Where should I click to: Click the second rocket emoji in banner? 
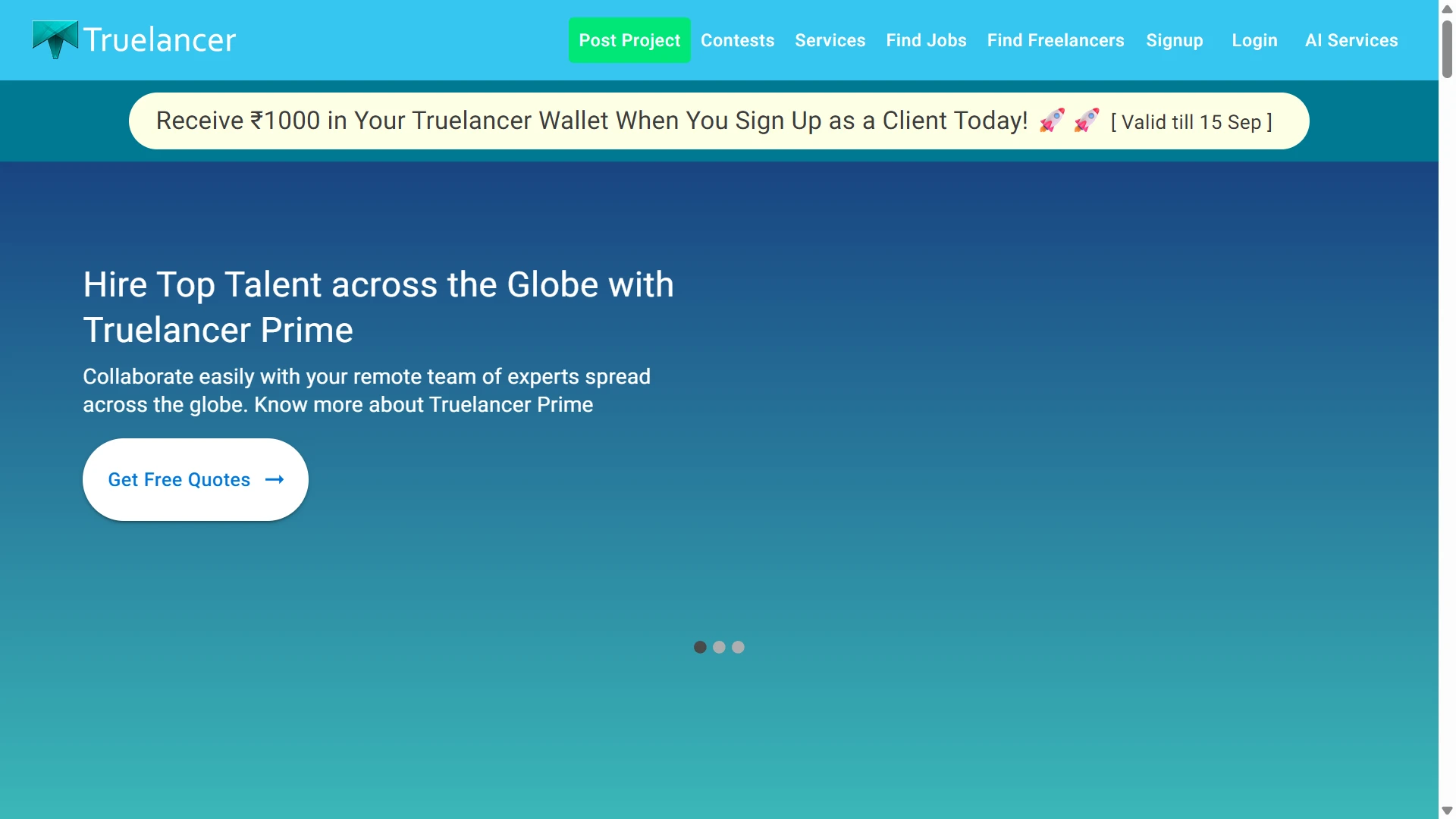(1087, 121)
